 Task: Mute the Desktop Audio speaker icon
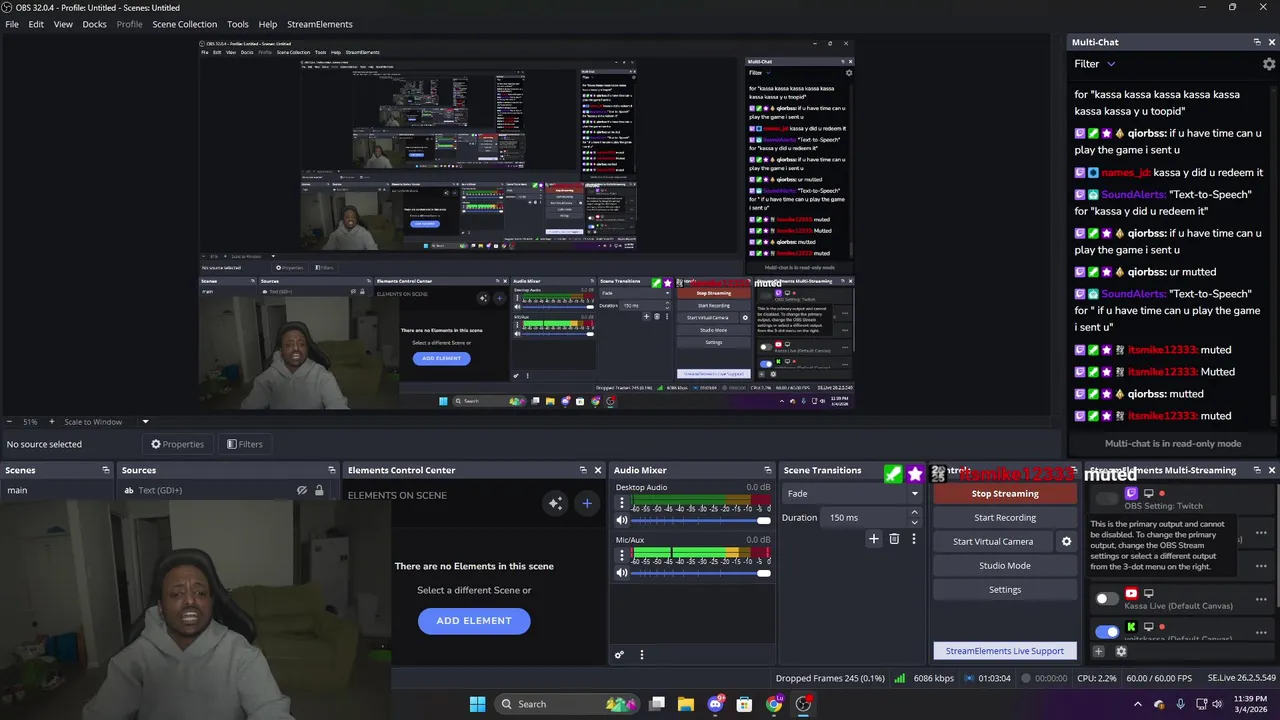(x=622, y=520)
